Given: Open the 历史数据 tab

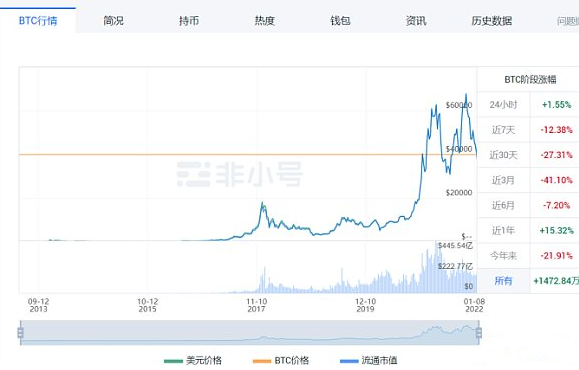Looking at the screenshot, I should click(491, 21).
